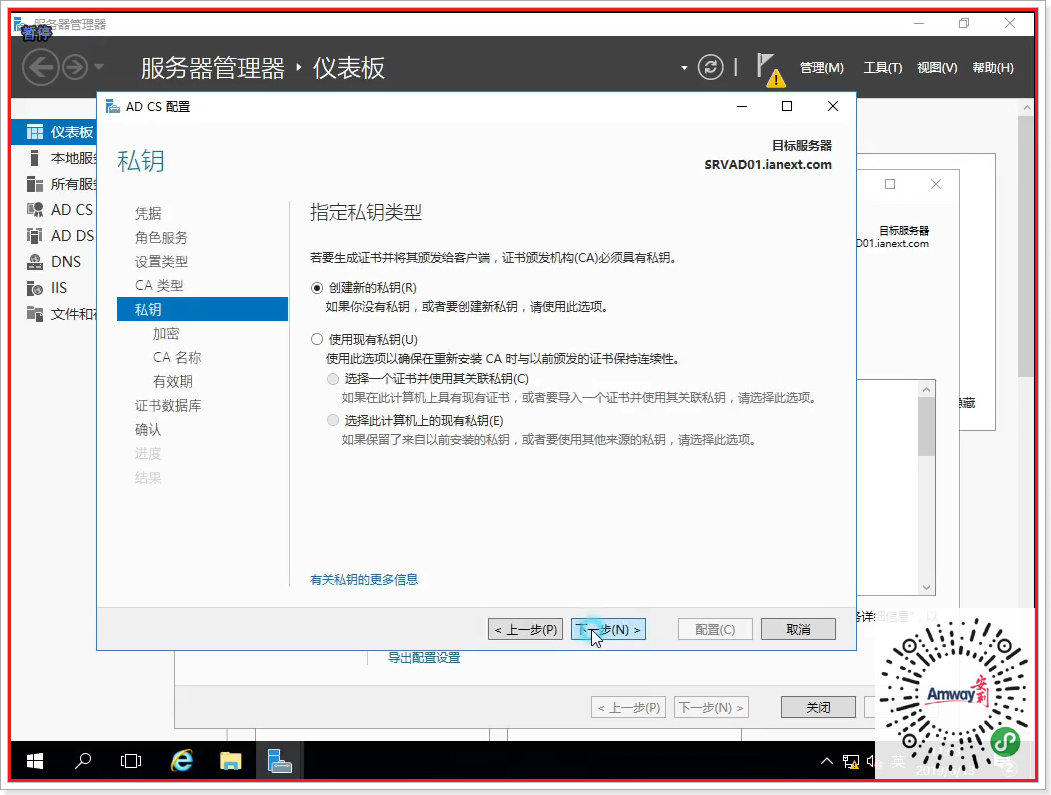Open the 导出配置设置 link in background window
The width and height of the screenshot is (1051, 795).
point(424,658)
